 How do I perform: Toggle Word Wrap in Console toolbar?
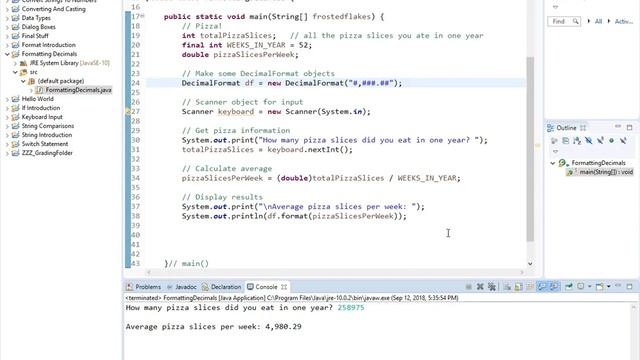[530, 287]
